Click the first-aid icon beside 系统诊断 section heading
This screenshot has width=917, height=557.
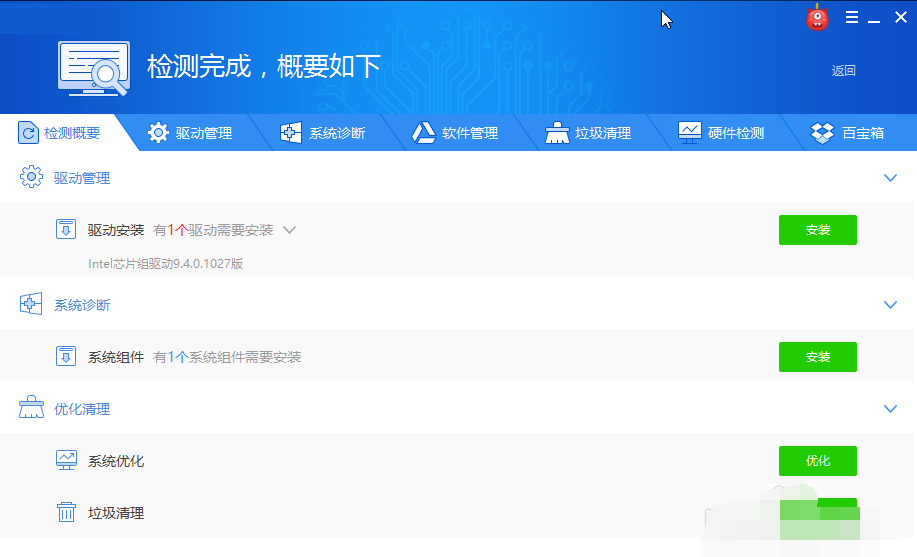pos(31,304)
